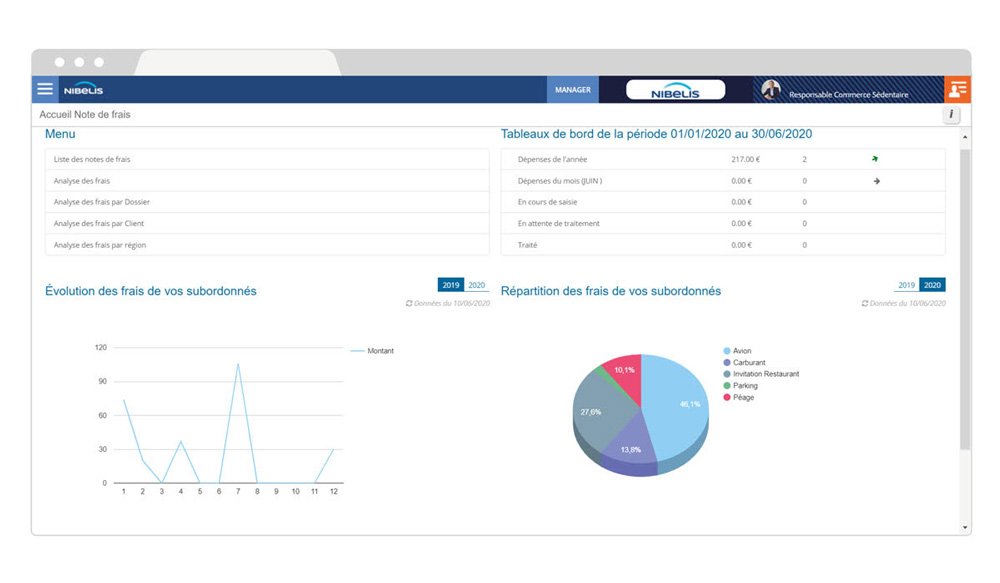Click the user profile avatar photo

pos(771,90)
